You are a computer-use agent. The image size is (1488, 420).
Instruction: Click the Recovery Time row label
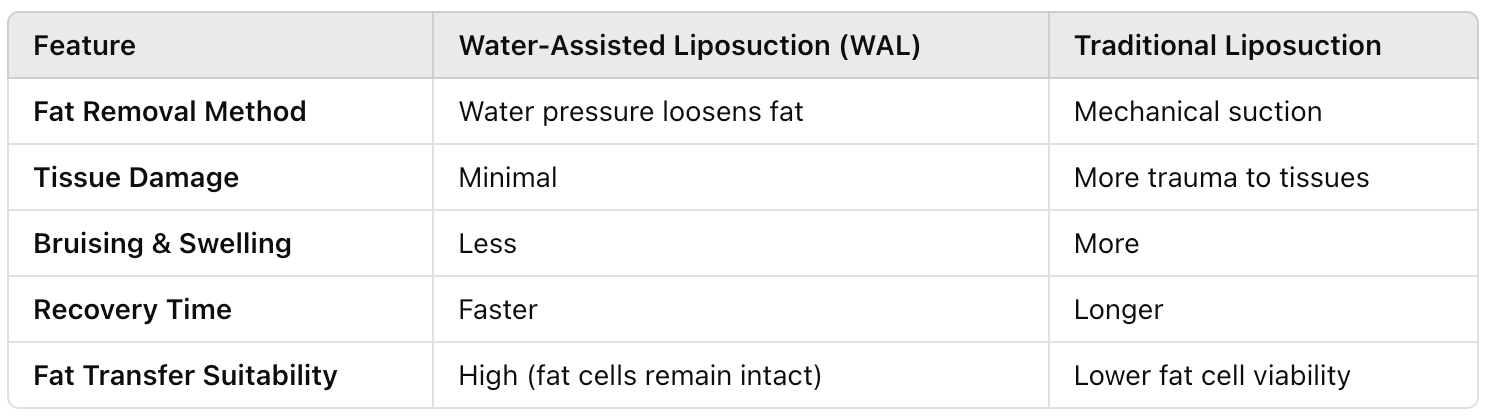132,310
